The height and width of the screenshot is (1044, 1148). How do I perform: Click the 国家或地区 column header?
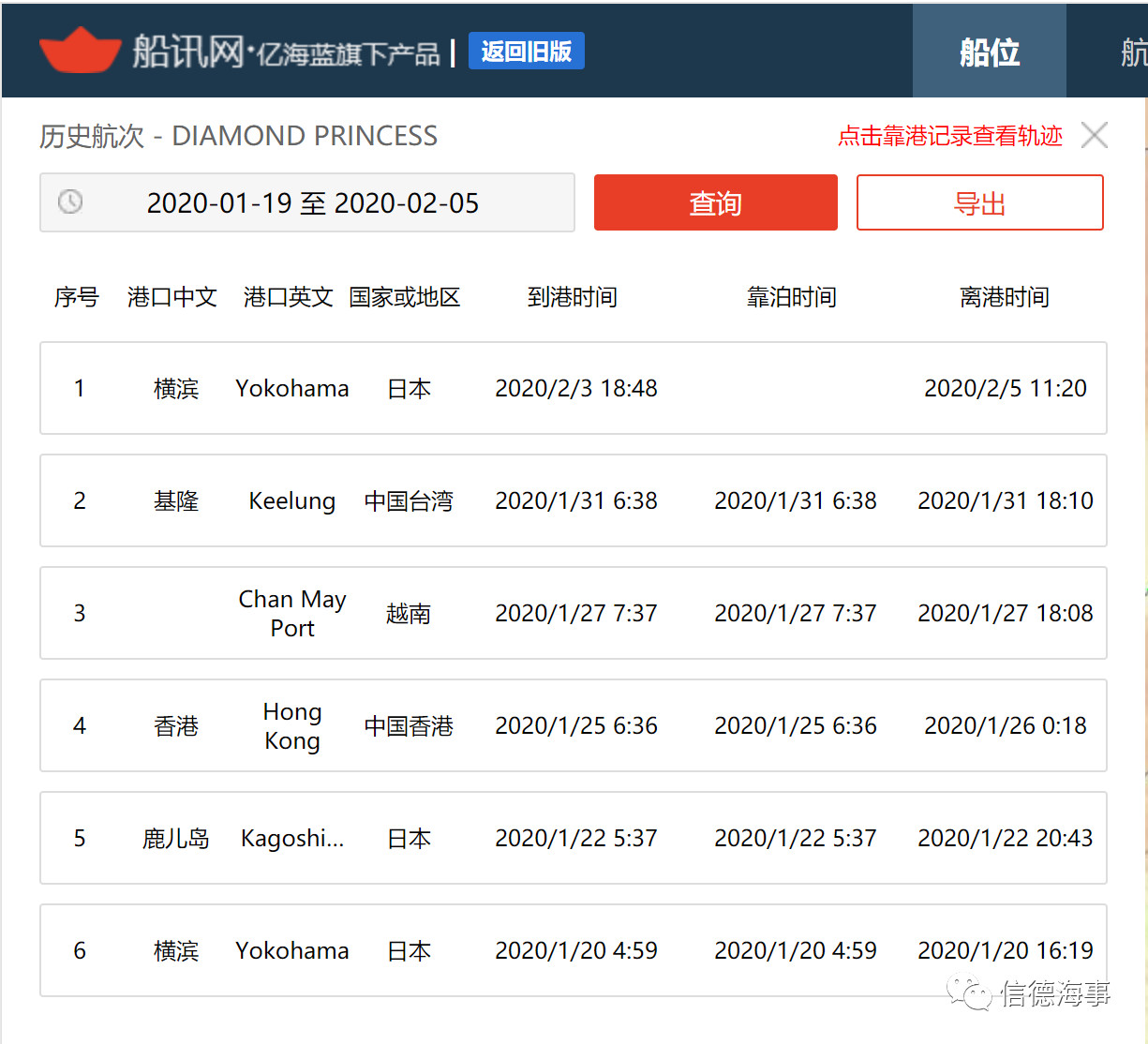(405, 297)
